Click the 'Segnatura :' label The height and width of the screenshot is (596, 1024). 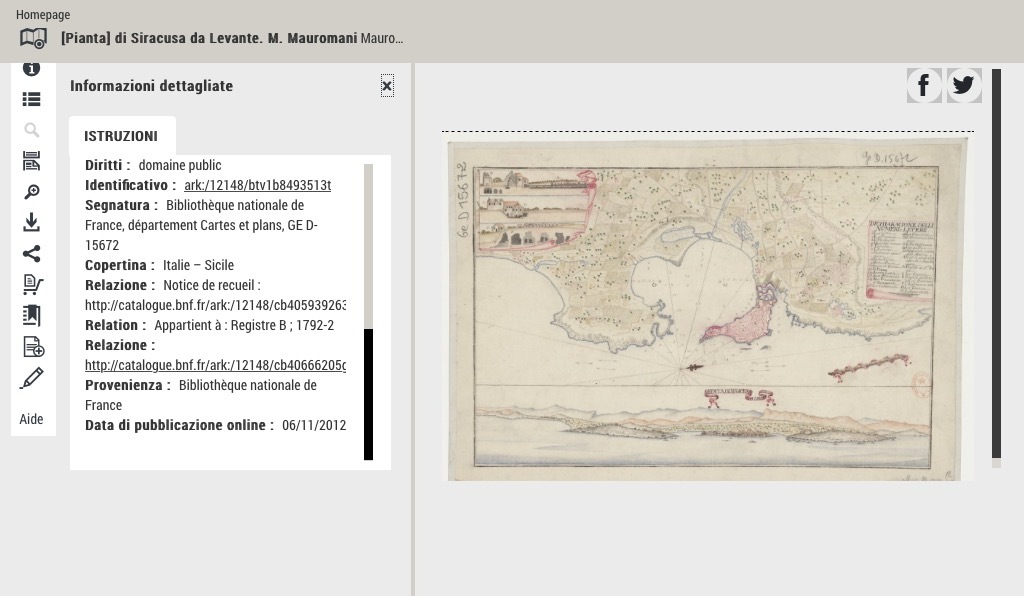[121, 205]
